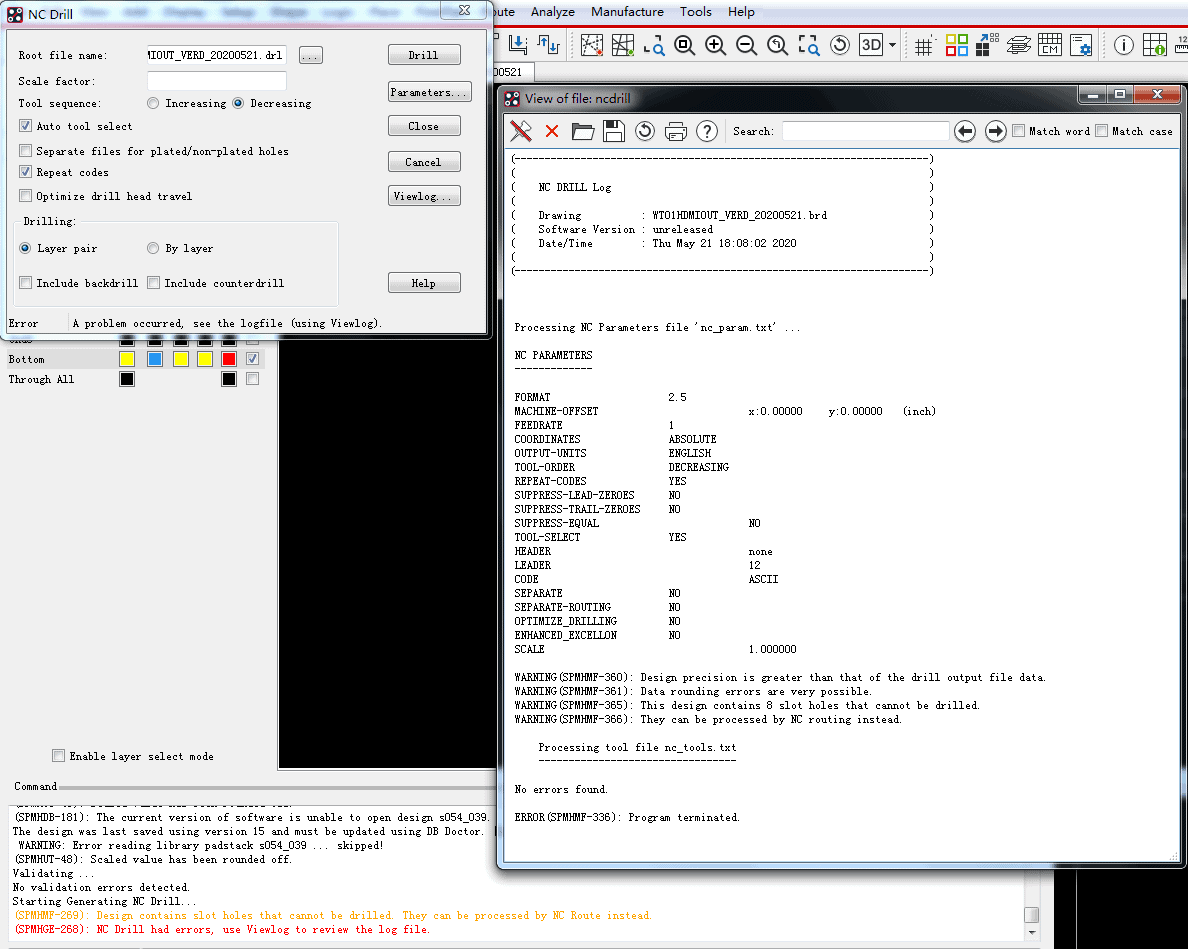1188x949 pixels.
Task: Check the Through All layer checkbox
Action: point(253,379)
